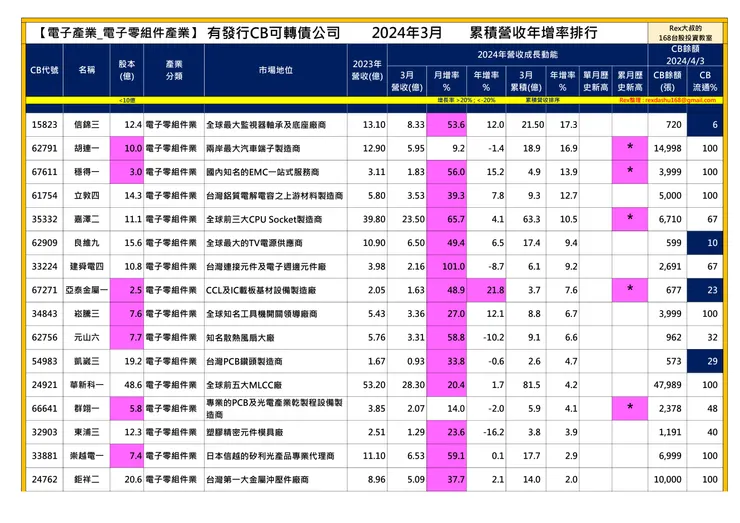This screenshot has width=740, height=523.
Task: Click the highlighted capital value 2.5
Action: click(127, 290)
